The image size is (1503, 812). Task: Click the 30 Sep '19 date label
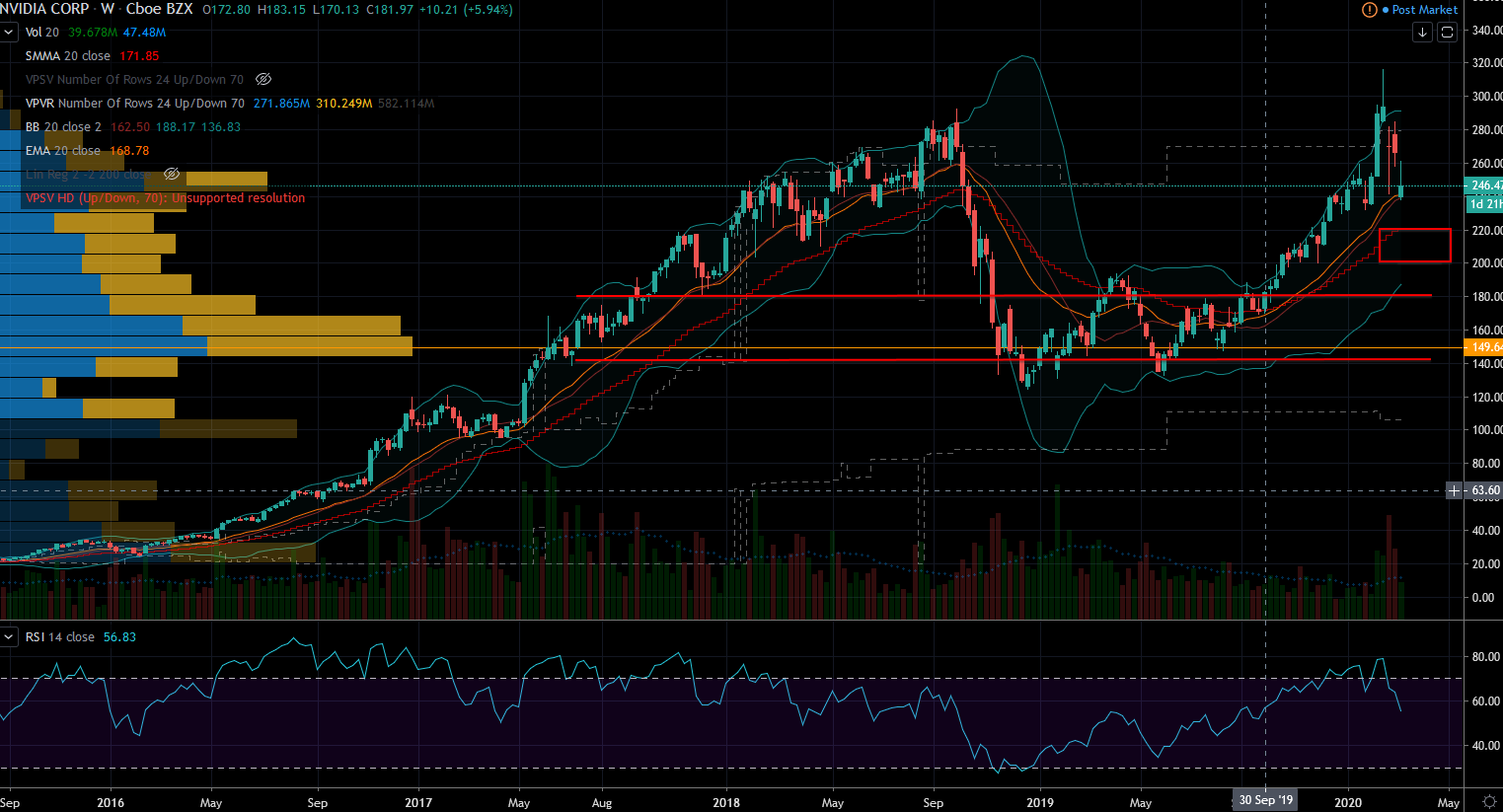pyautogui.click(x=1266, y=800)
